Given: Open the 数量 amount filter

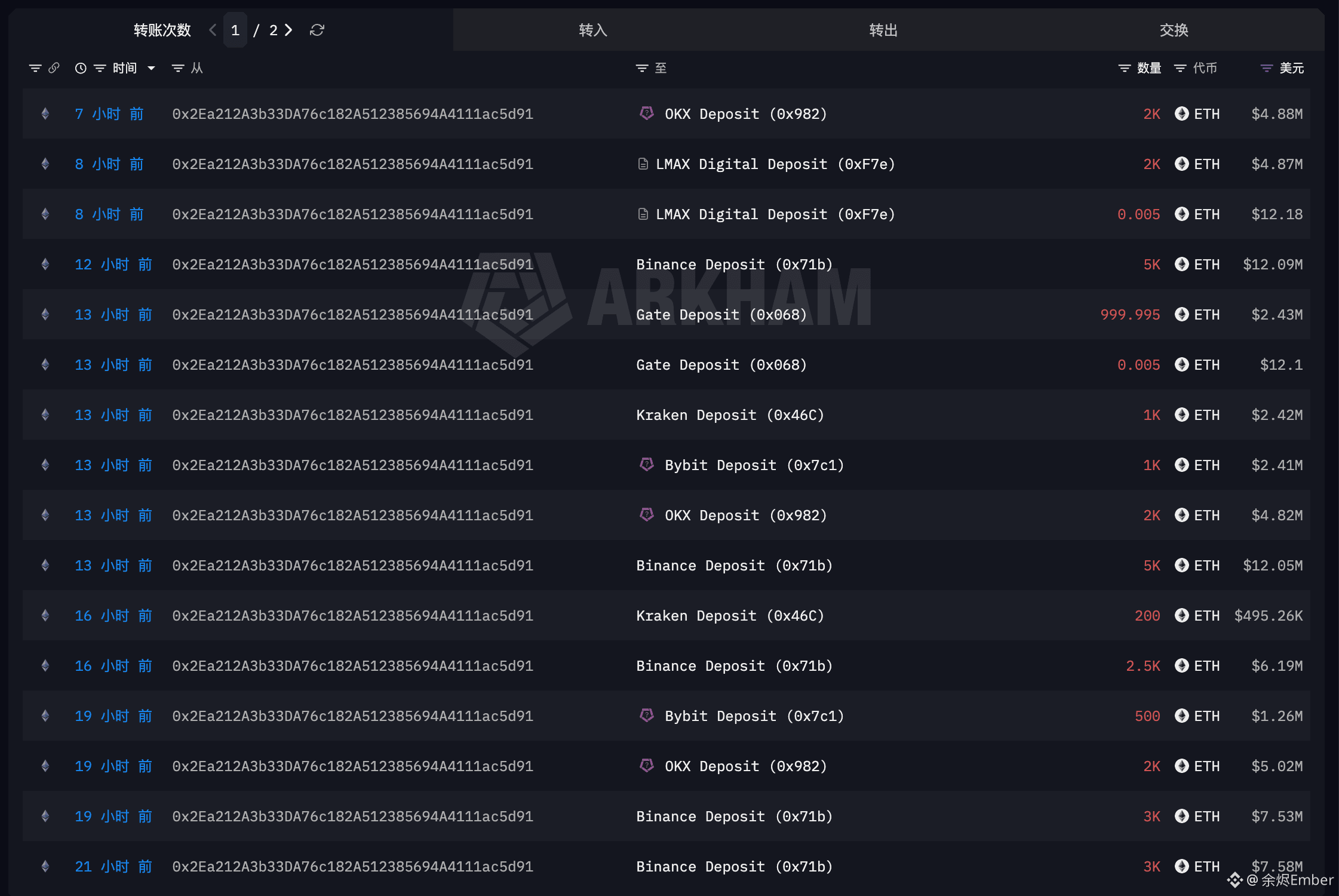Looking at the screenshot, I should [x=1125, y=68].
